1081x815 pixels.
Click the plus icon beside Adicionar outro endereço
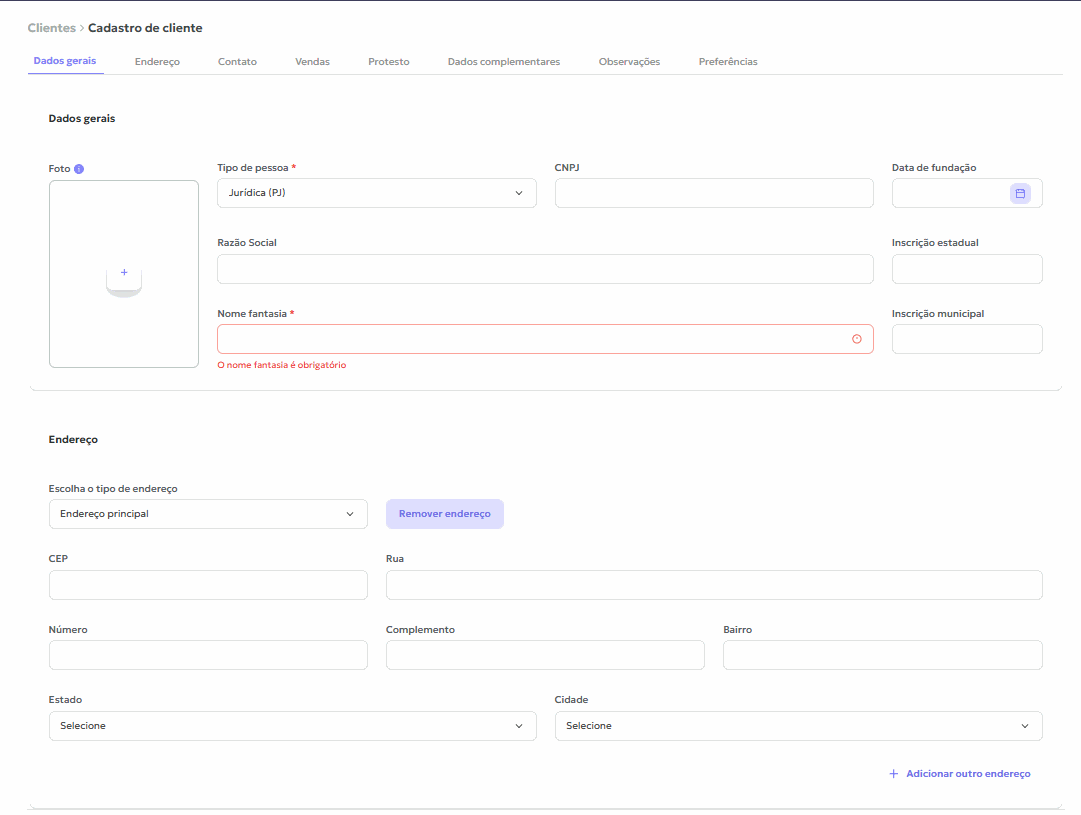893,774
